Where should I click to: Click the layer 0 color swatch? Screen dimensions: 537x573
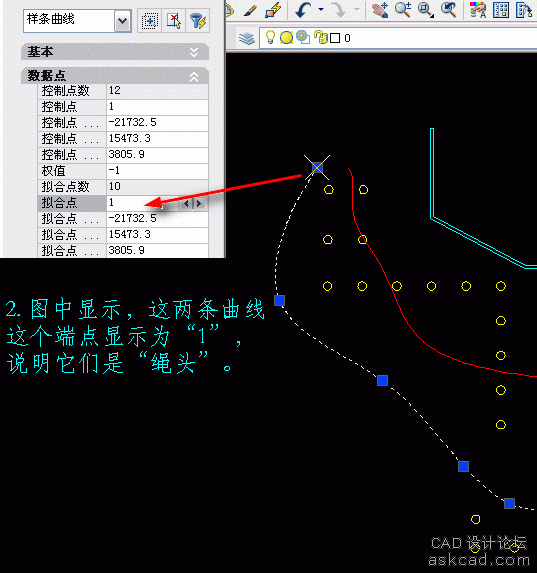click(335, 38)
